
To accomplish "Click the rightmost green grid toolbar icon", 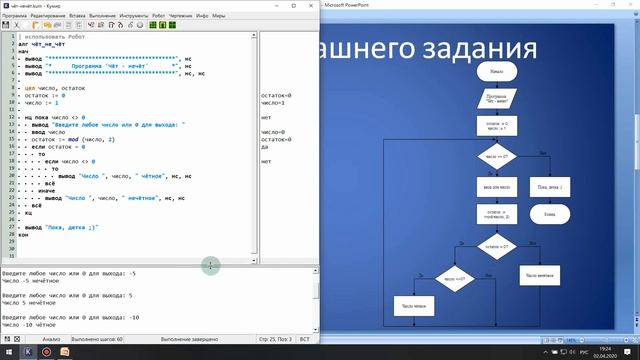I will click(172, 25).
